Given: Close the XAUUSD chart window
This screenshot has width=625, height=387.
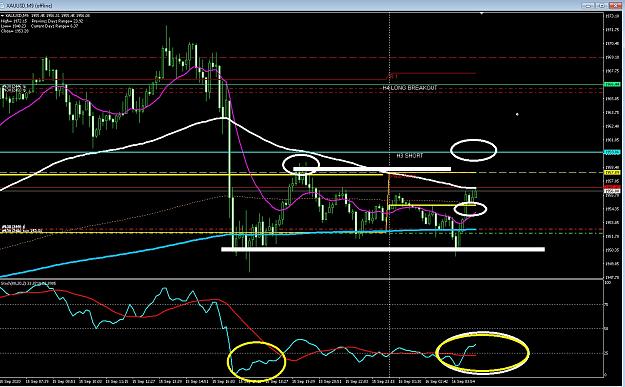Looking at the screenshot, I should pos(616,6).
